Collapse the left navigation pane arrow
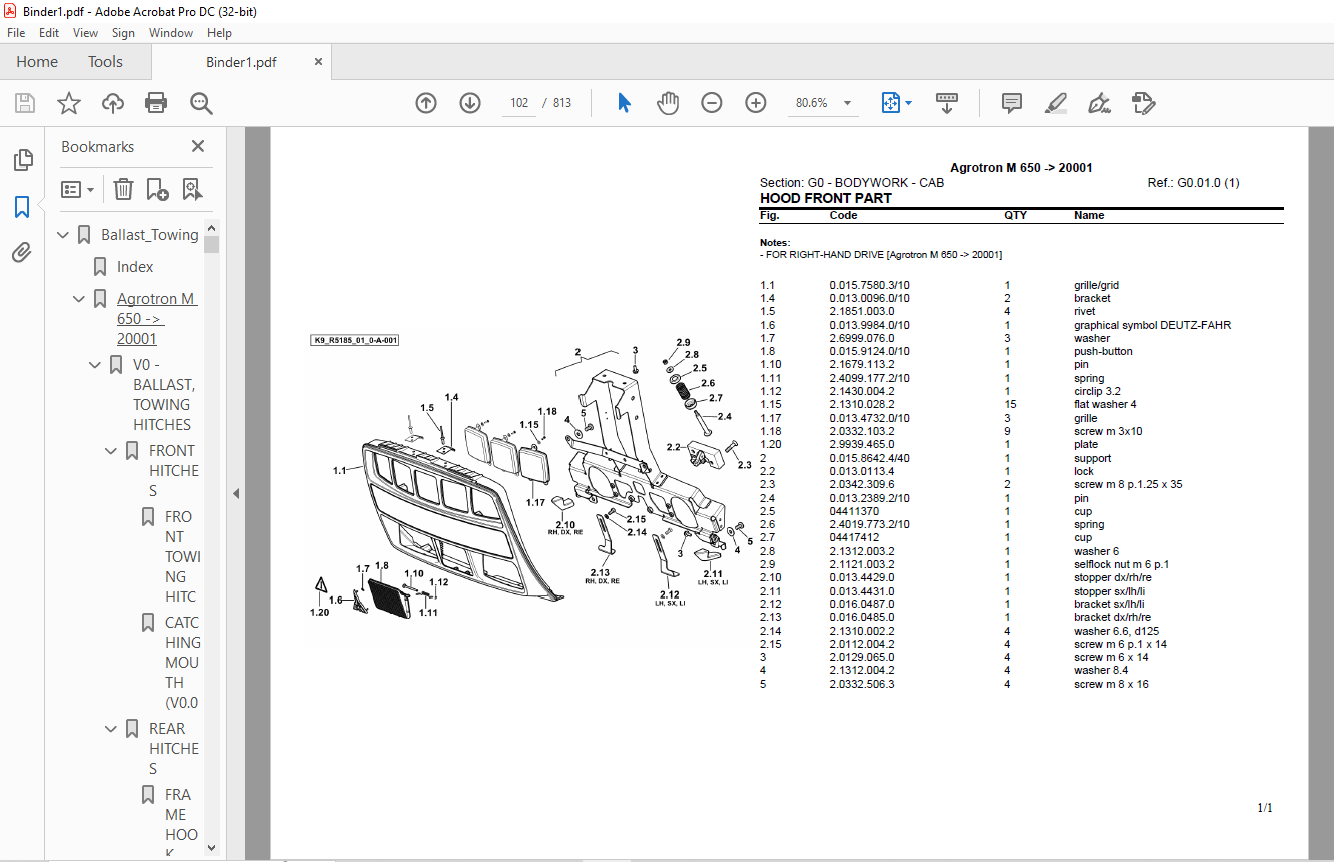 coord(236,493)
